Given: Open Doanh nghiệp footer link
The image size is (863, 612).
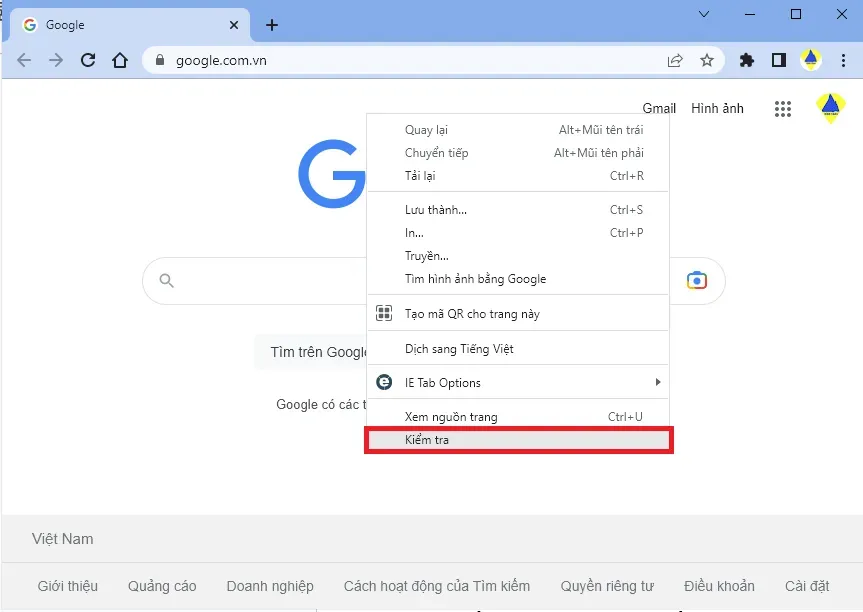Looking at the screenshot, I should tap(270, 586).
